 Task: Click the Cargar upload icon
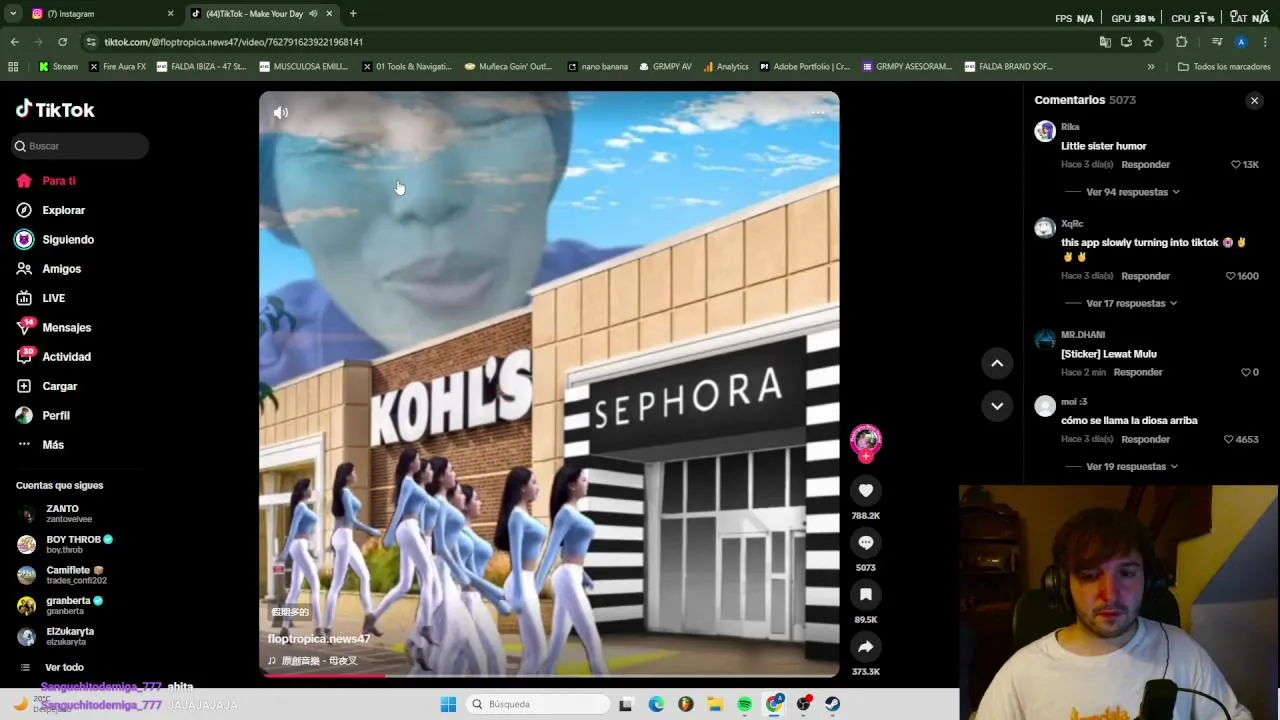[x=24, y=386]
